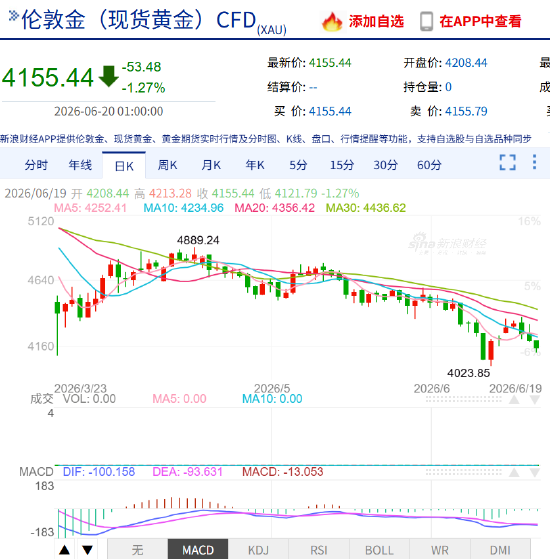Click the dotted drag handle in volume panel
Screen dimensions: 550x559
click(463, 400)
